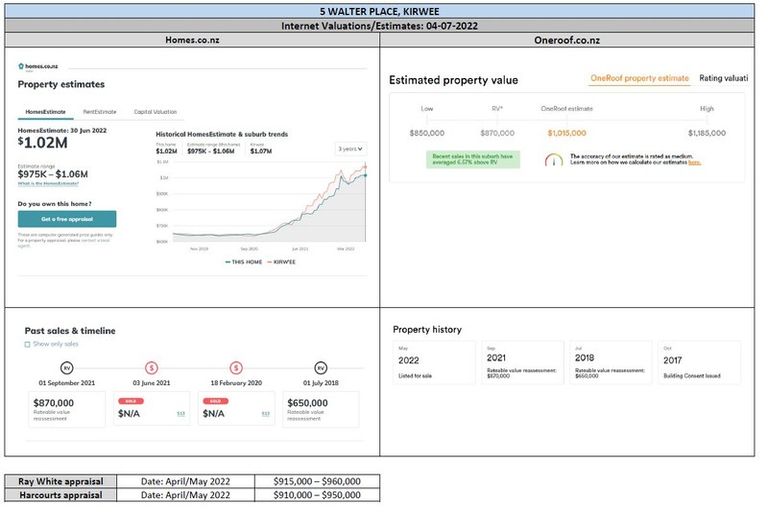Image resolution: width=768 pixels, height=512 pixels.
Task: Click the dollar icon above 18 February 2020
Action: point(236,368)
